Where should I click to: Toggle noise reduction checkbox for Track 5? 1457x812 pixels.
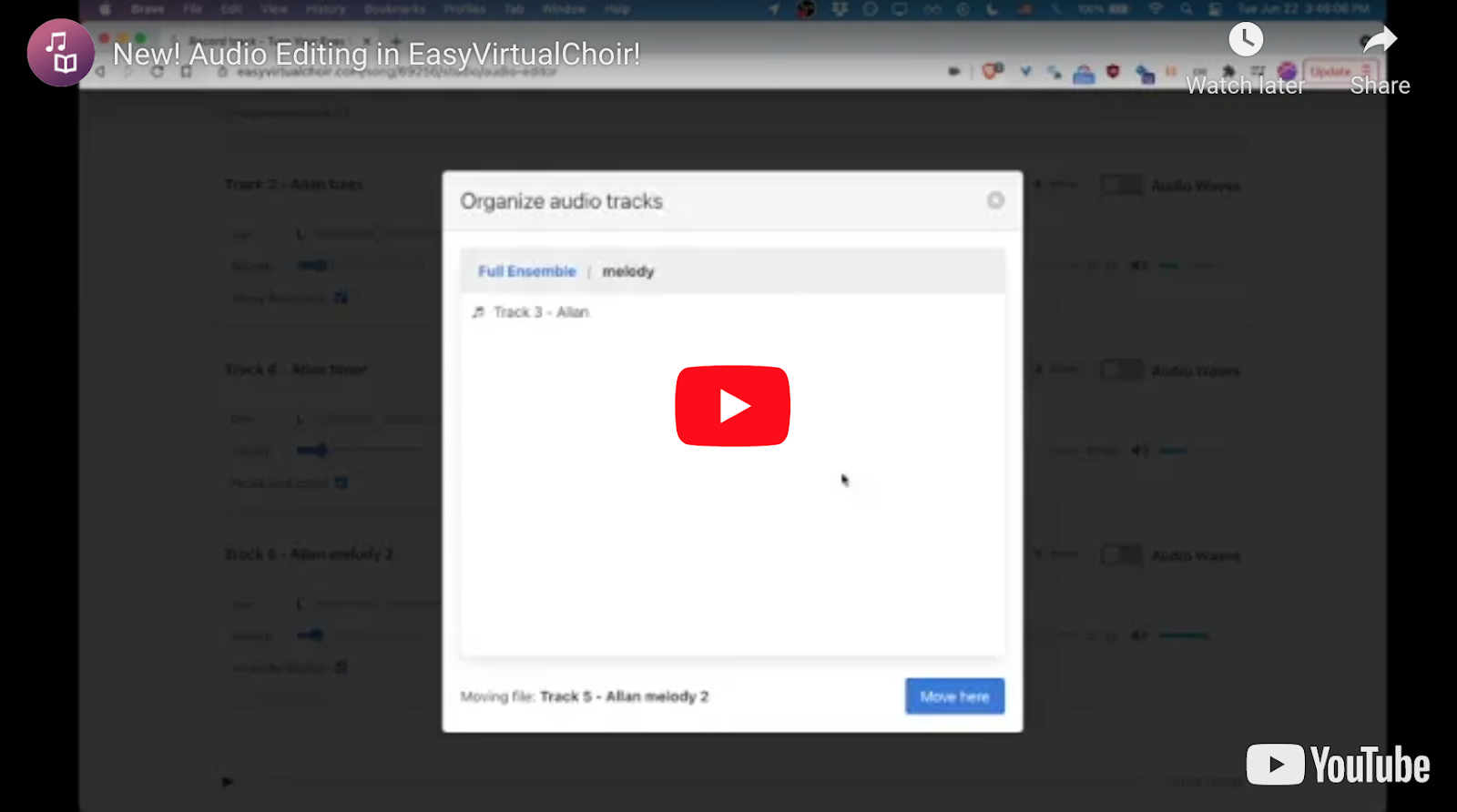tap(341, 667)
